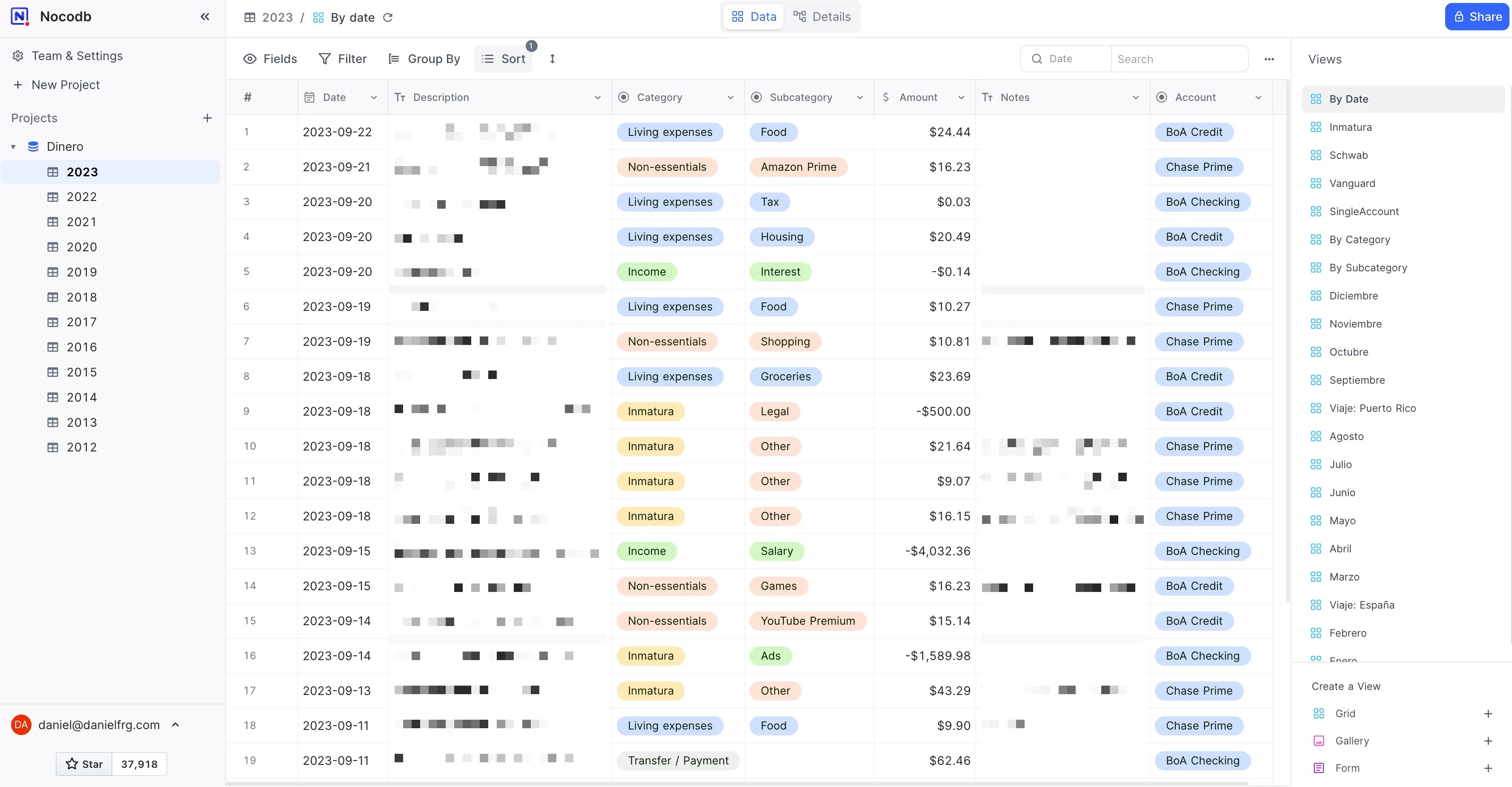The height and width of the screenshot is (787, 1512).
Task: Collapse the Dinero project tree
Action: [x=14, y=147]
